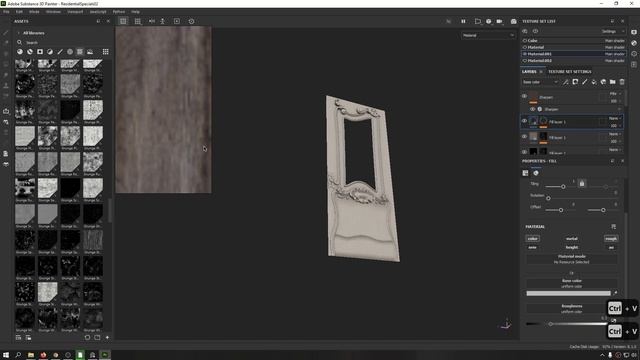Add a new fill layer
The width and height of the screenshot is (640, 360).
pos(594,82)
